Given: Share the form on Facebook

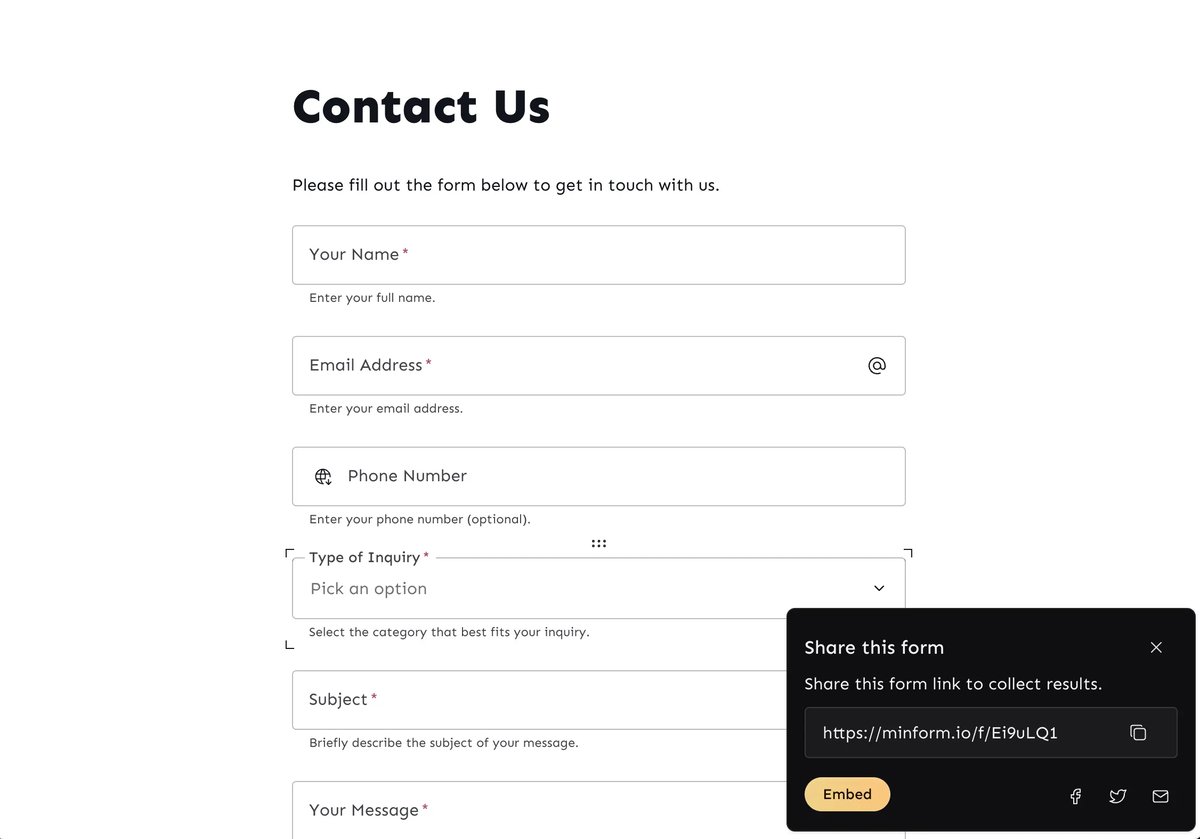Looking at the screenshot, I should tap(1076, 796).
